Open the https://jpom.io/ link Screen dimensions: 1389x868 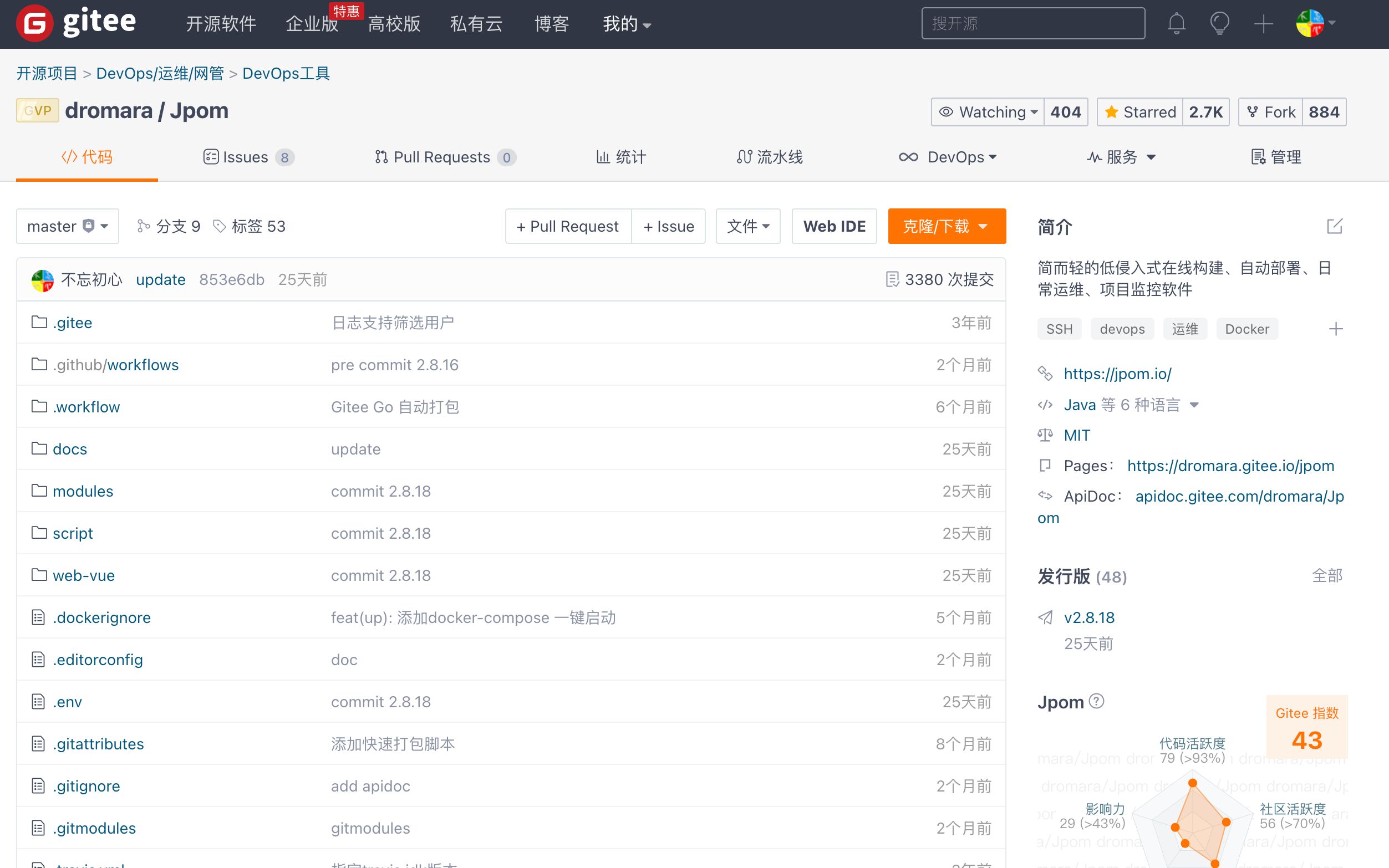[x=1117, y=374]
